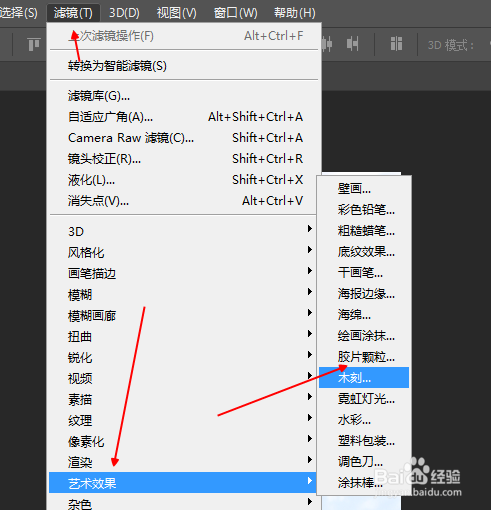Image resolution: width=491 pixels, height=510 pixels.
Task: Apply the 海报边缘... filter
Action: pos(364,294)
